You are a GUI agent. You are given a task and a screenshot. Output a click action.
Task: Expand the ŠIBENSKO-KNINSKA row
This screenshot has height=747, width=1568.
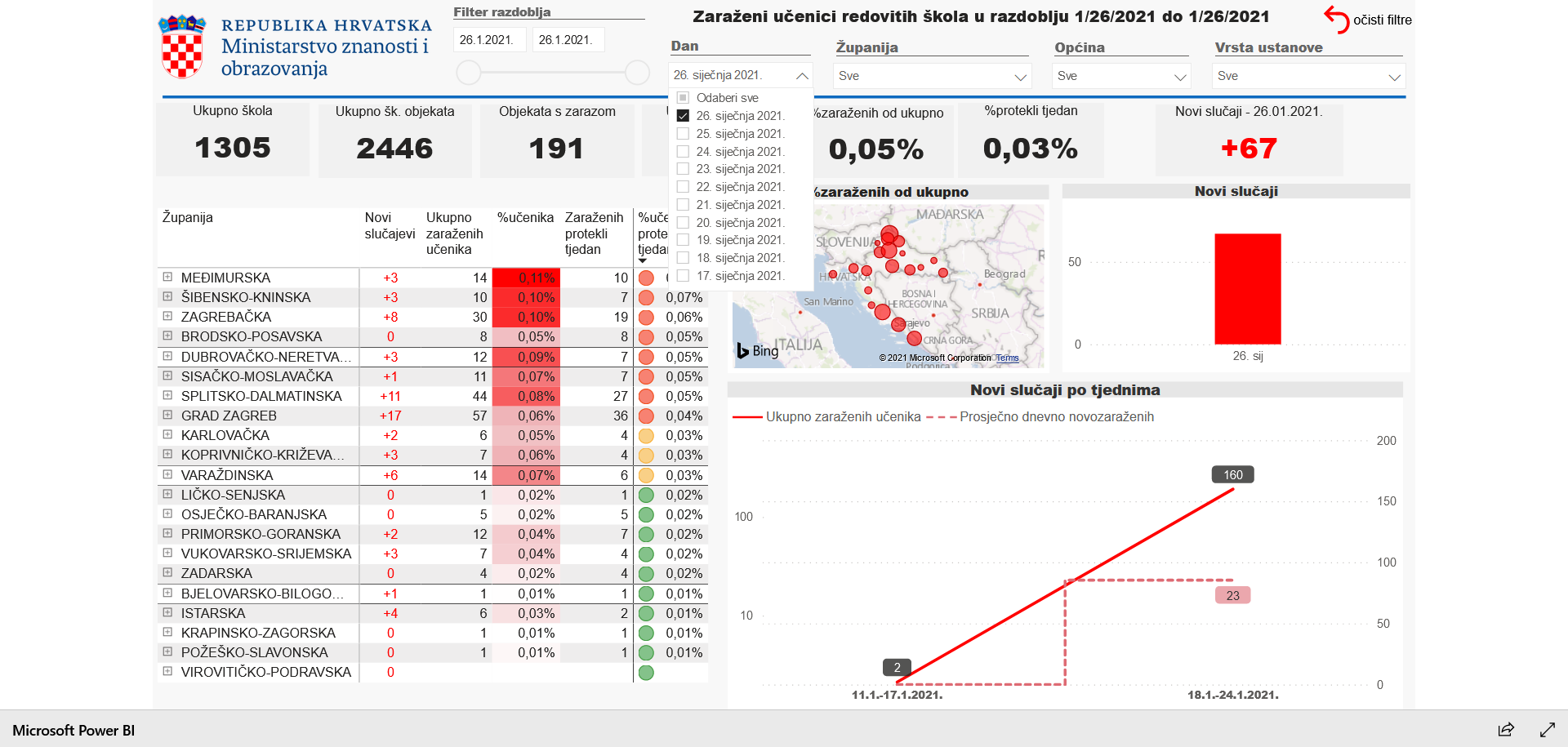[167, 296]
